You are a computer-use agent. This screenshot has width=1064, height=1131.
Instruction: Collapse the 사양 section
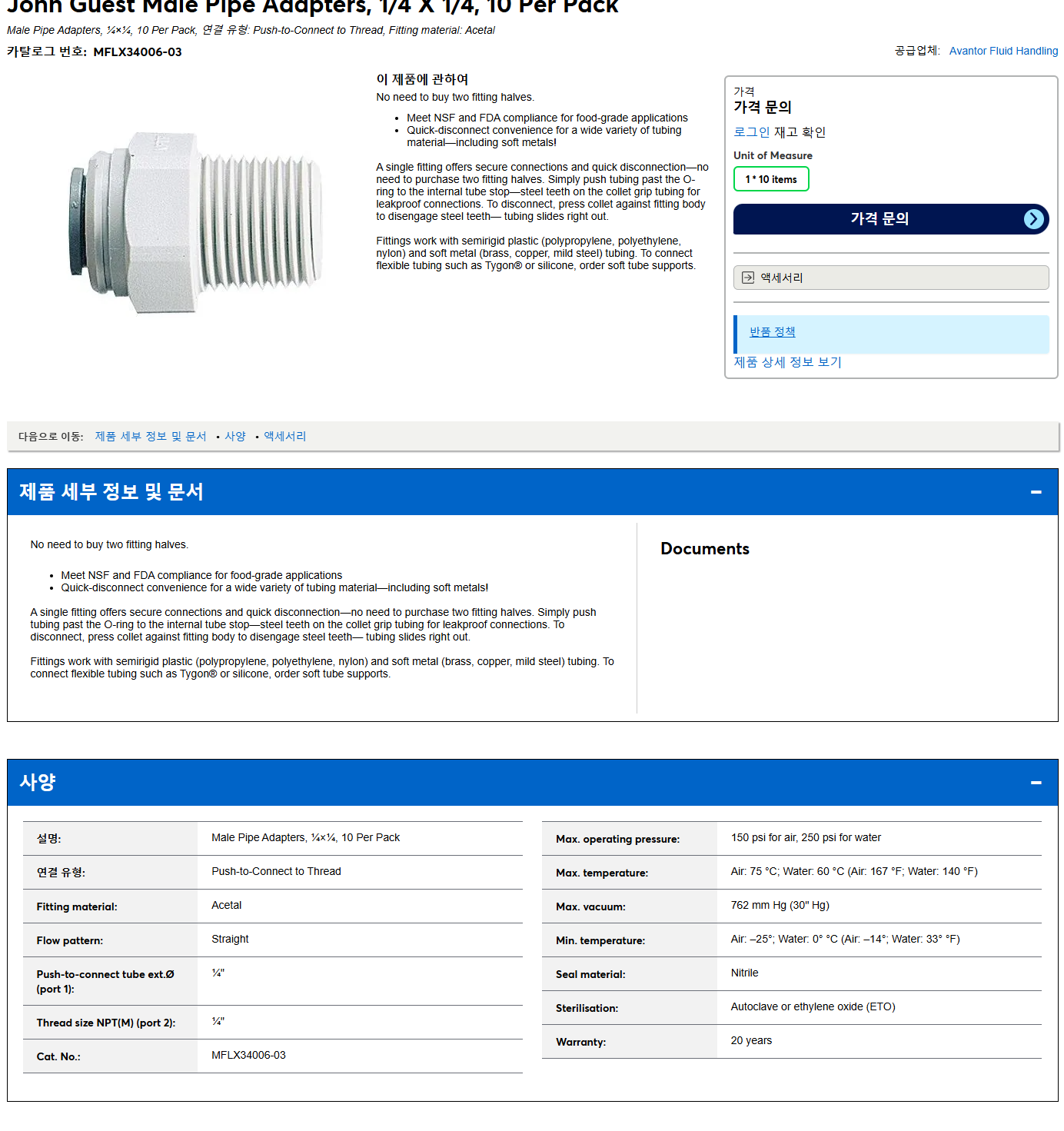[1036, 783]
